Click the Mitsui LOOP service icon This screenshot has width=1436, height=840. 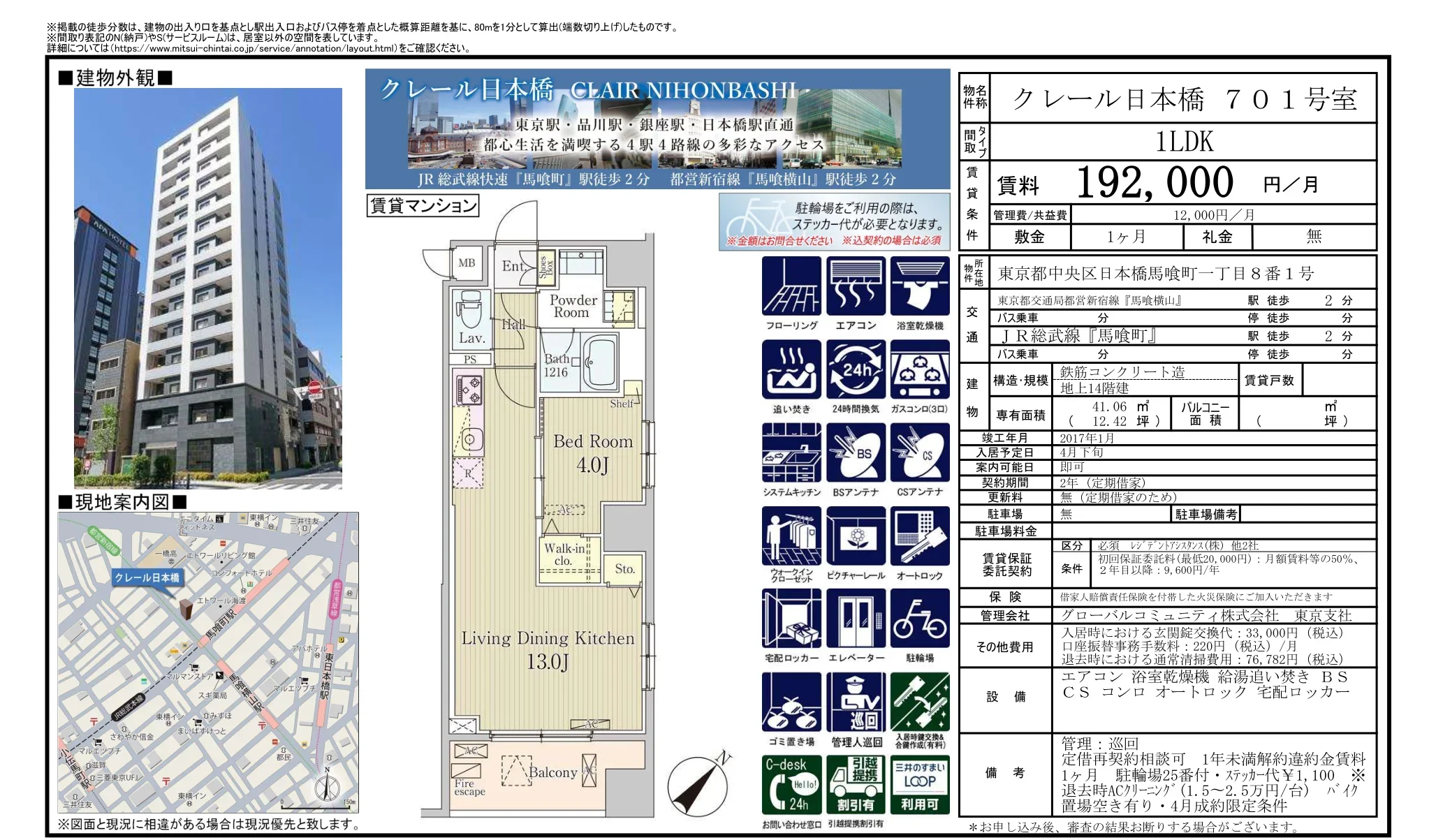click(920, 785)
